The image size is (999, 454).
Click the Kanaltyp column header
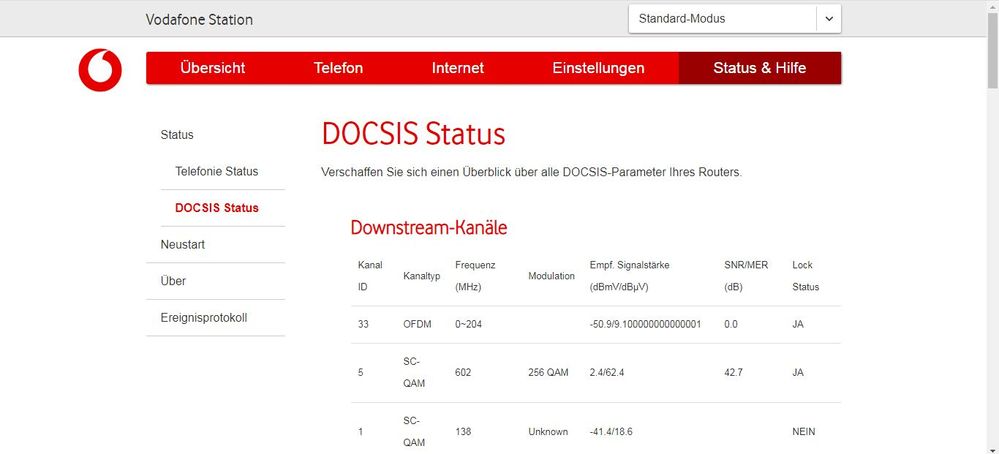[x=422, y=276]
